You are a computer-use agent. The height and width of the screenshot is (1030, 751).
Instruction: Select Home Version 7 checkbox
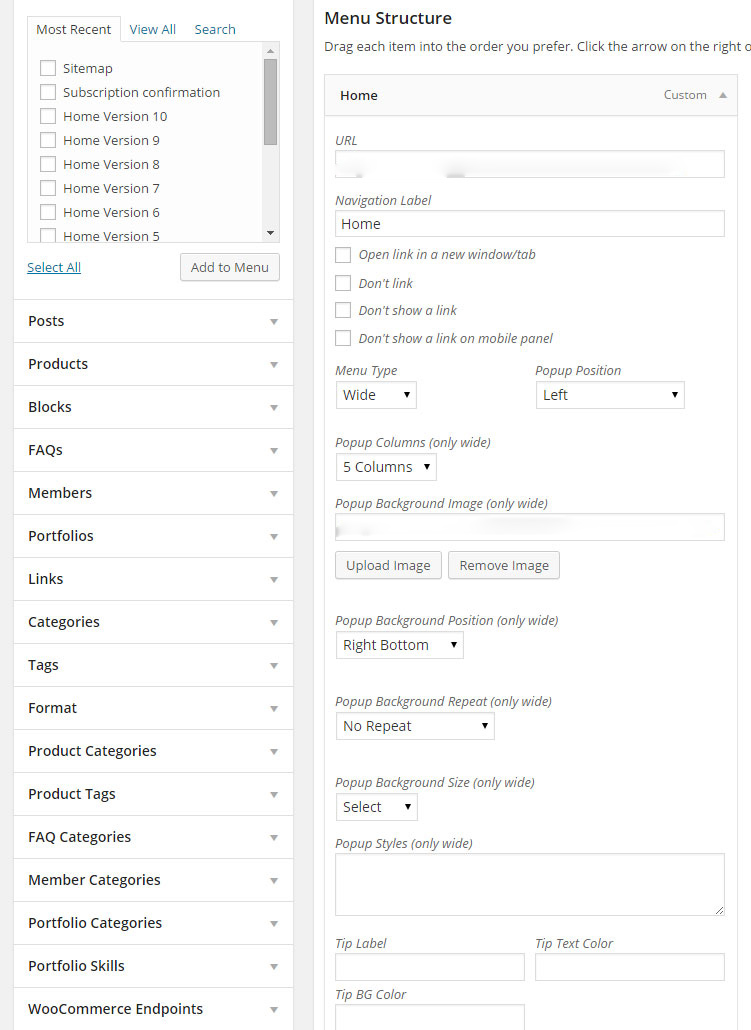(48, 188)
